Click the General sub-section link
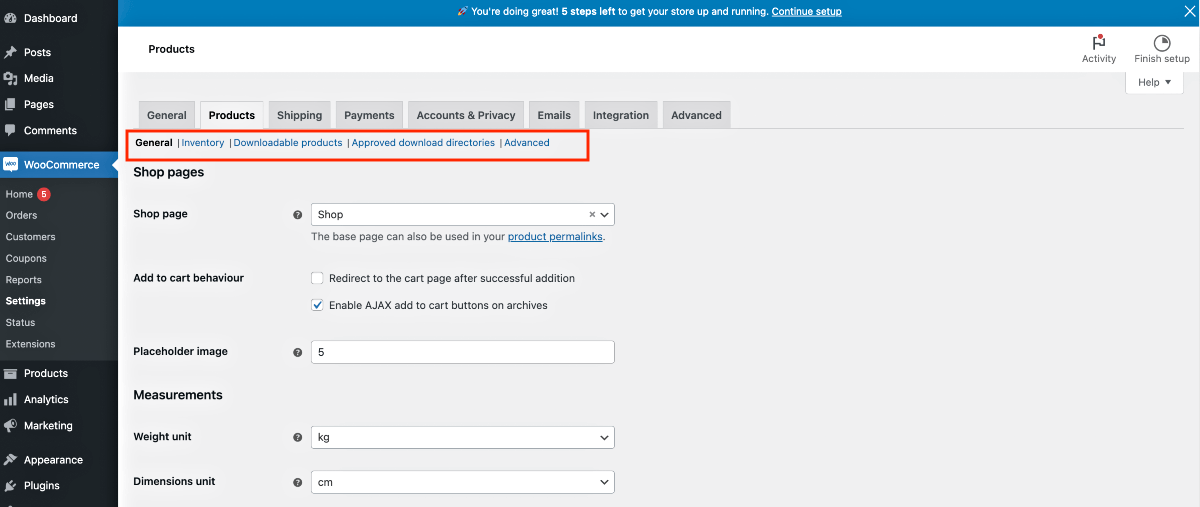The width and height of the screenshot is (1200, 507). pos(154,143)
